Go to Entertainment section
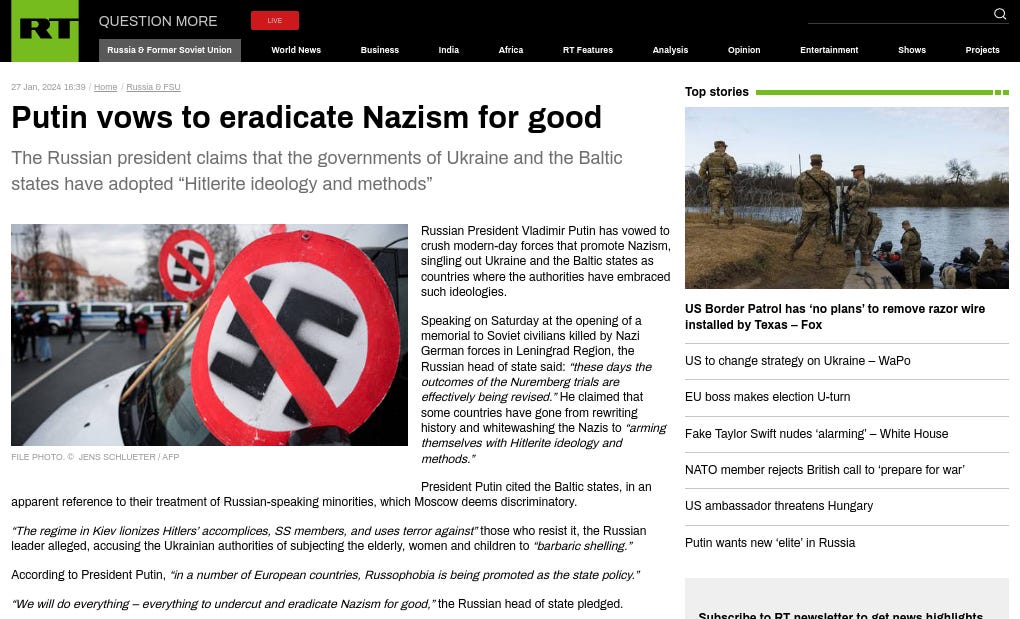1020x619 pixels. (829, 50)
